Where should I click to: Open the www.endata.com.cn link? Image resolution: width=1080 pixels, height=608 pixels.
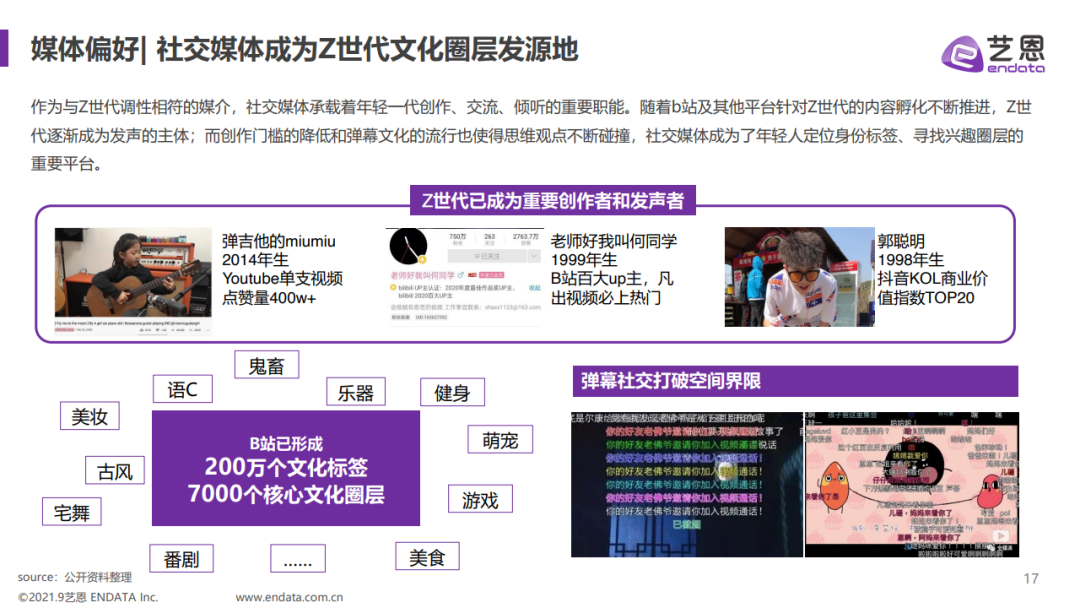click(289, 597)
